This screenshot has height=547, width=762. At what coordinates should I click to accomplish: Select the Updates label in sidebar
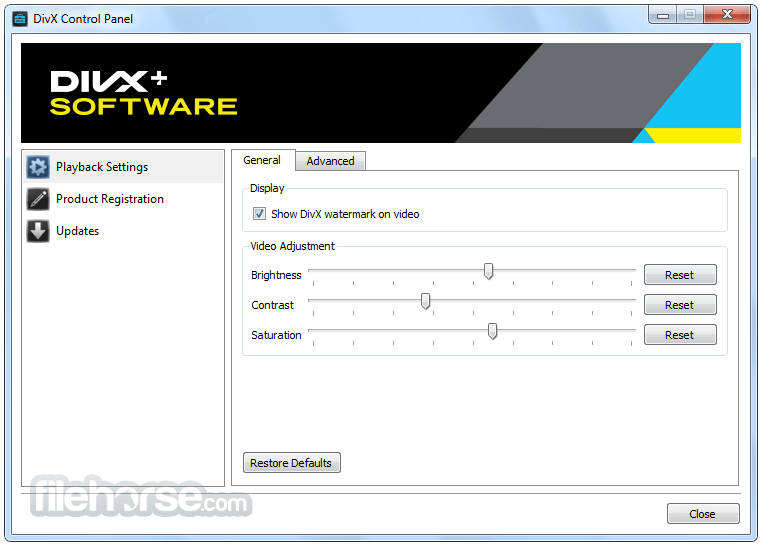coord(78,231)
